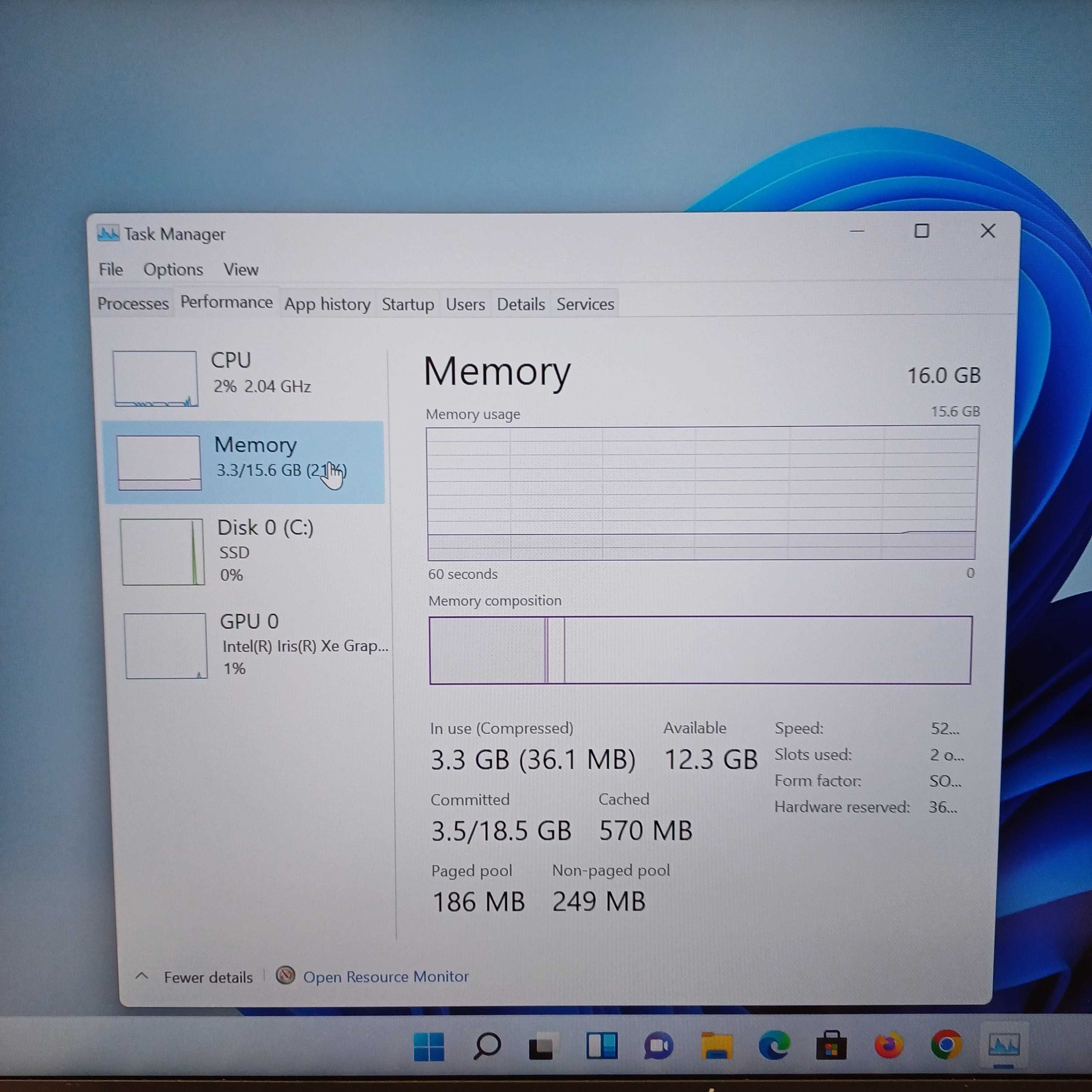Screen dimensions: 1092x1092
Task: Switch to the Details tab
Action: tap(520, 304)
